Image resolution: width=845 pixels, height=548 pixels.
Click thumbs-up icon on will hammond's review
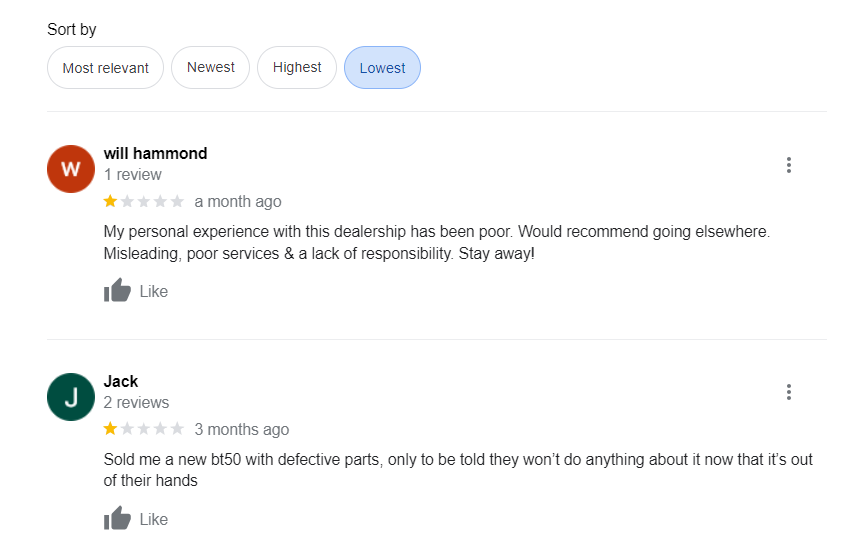click(118, 291)
